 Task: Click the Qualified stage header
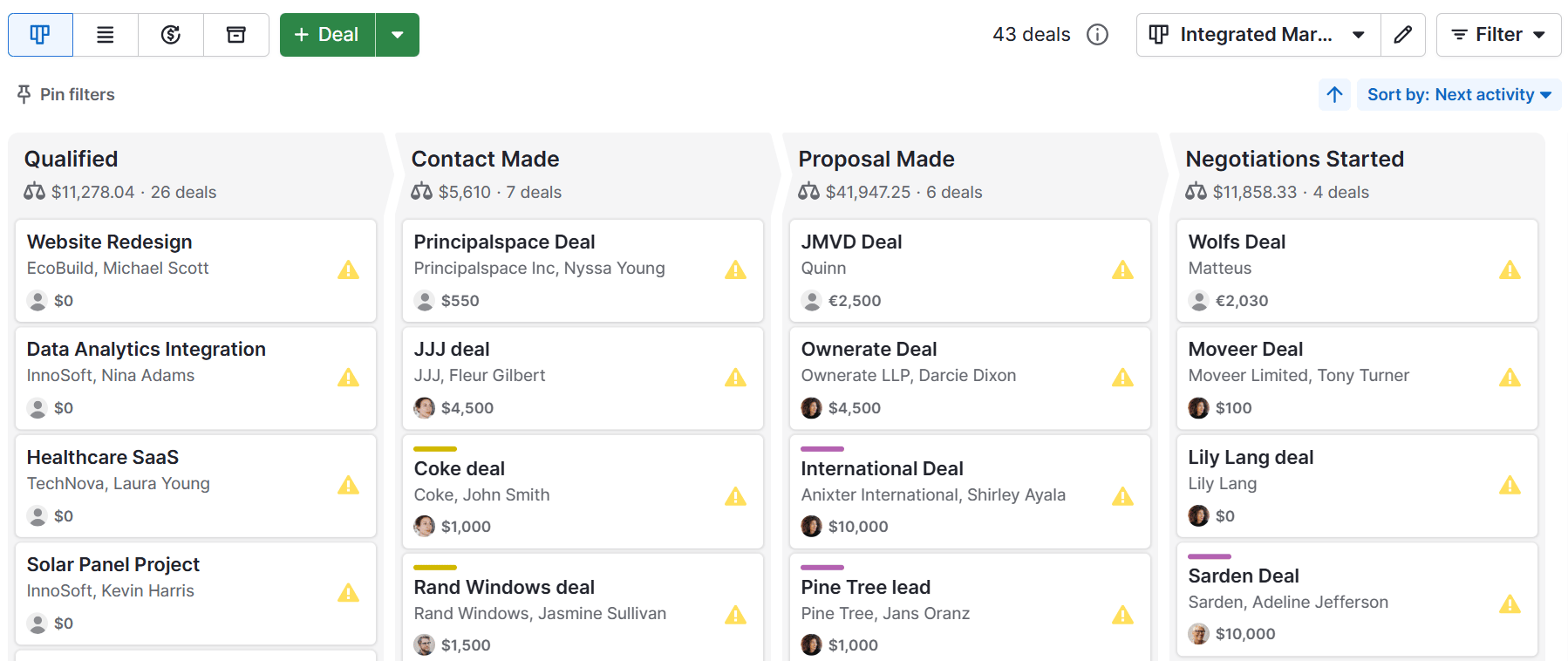(x=71, y=159)
